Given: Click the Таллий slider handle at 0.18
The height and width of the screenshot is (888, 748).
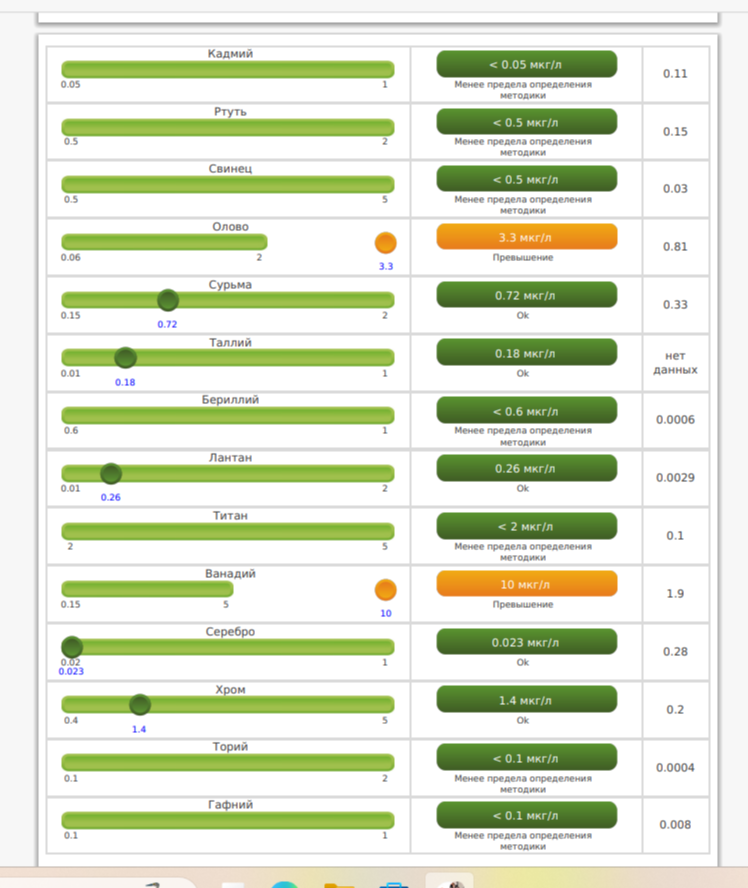Looking at the screenshot, I should click(x=125, y=358).
